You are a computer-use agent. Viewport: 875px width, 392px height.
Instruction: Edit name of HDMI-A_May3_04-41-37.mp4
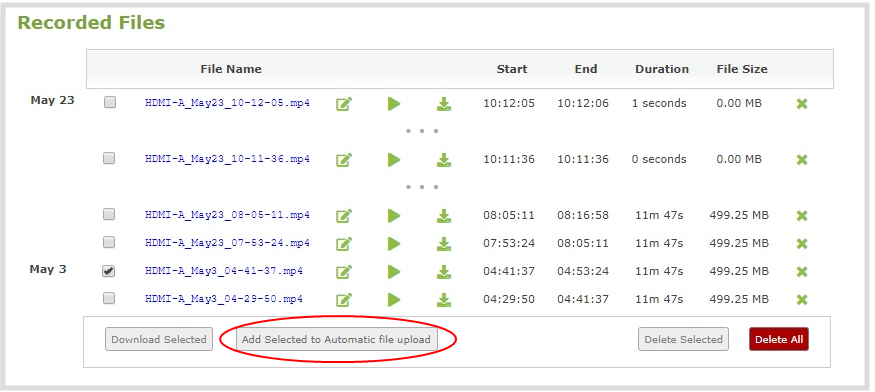pos(344,271)
